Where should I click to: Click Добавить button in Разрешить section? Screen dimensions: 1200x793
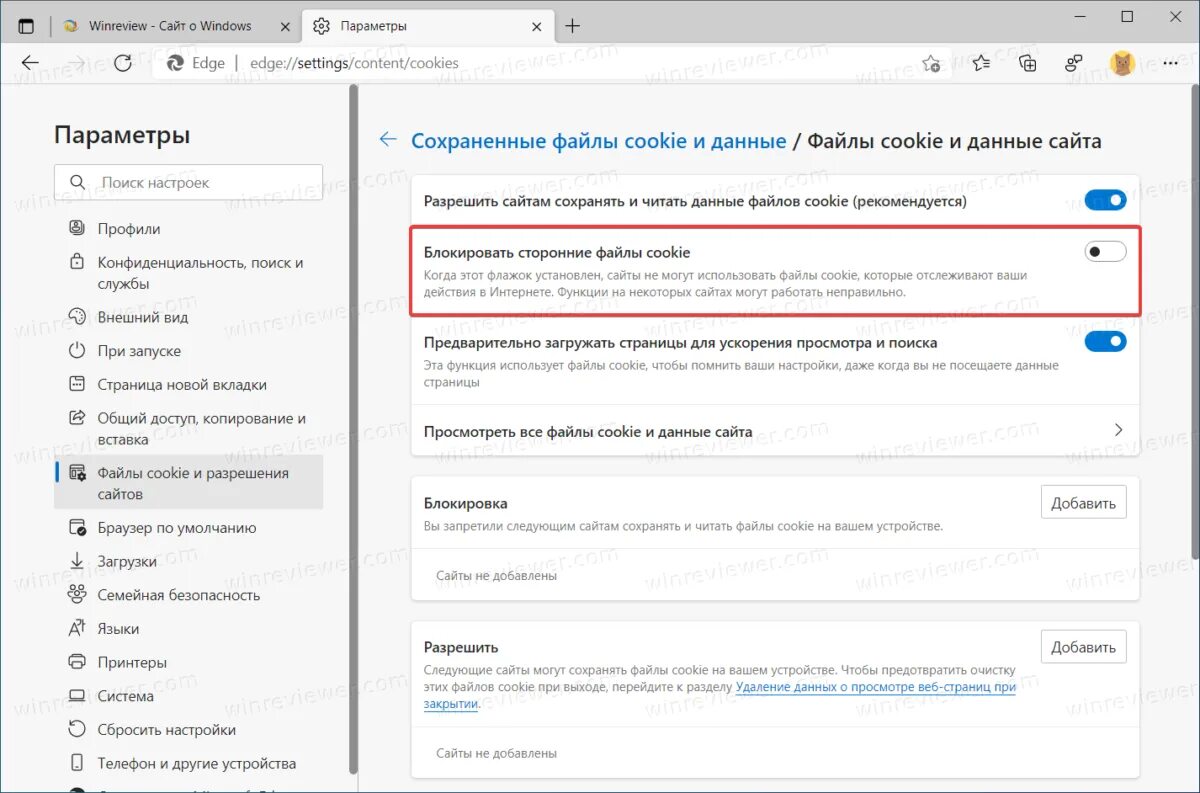pos(1083,647)
